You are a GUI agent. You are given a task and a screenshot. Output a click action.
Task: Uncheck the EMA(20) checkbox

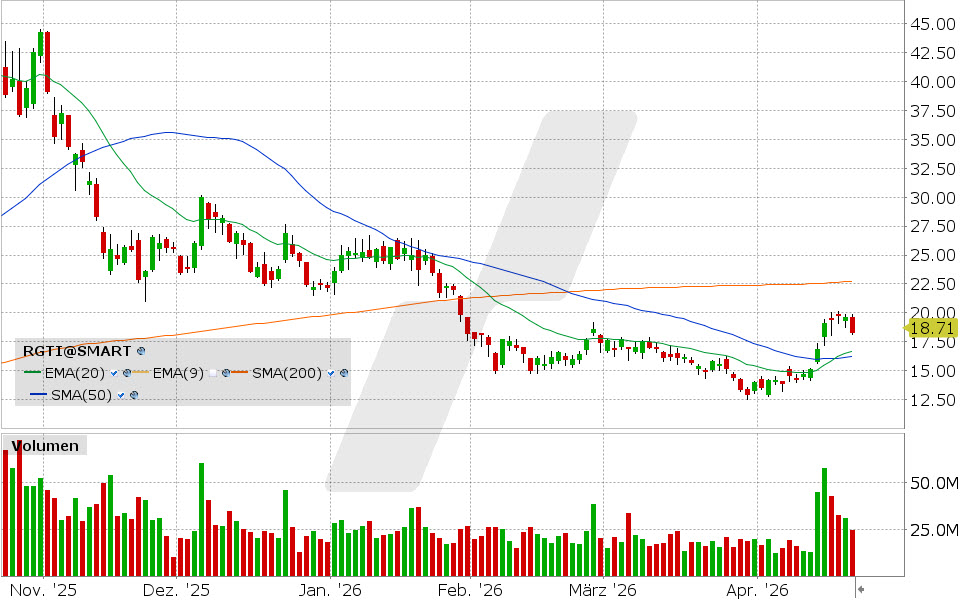[x=113, y=374]
